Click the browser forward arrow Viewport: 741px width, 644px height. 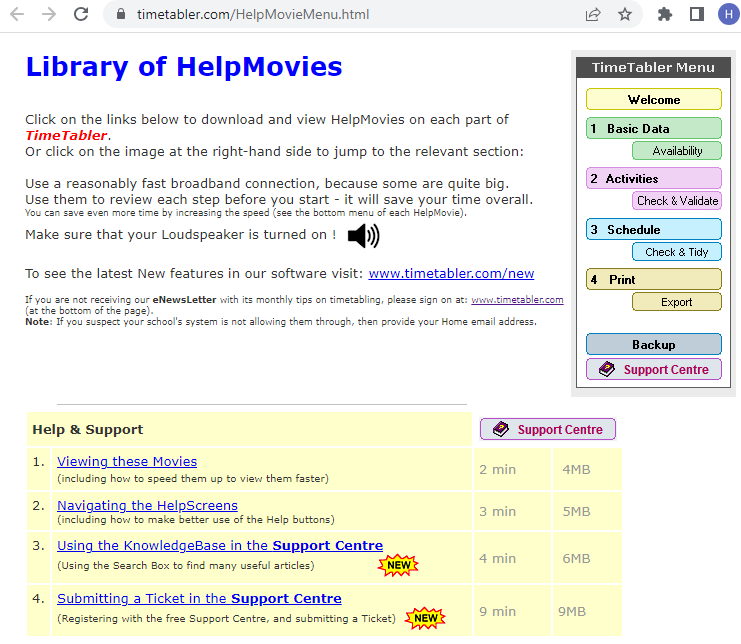49,14
